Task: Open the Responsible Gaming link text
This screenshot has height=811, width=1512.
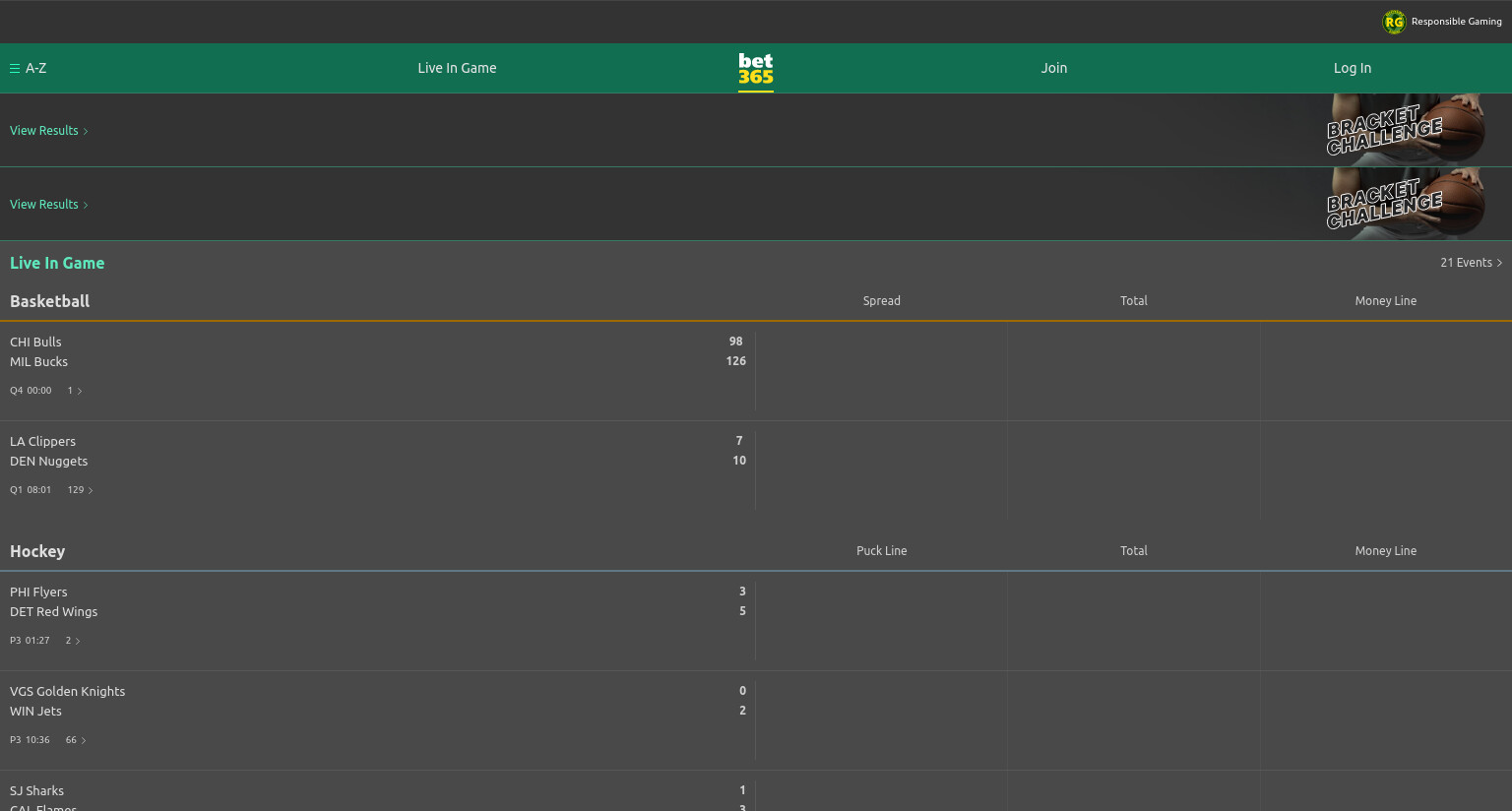Action: click(x=1456, y=22)
